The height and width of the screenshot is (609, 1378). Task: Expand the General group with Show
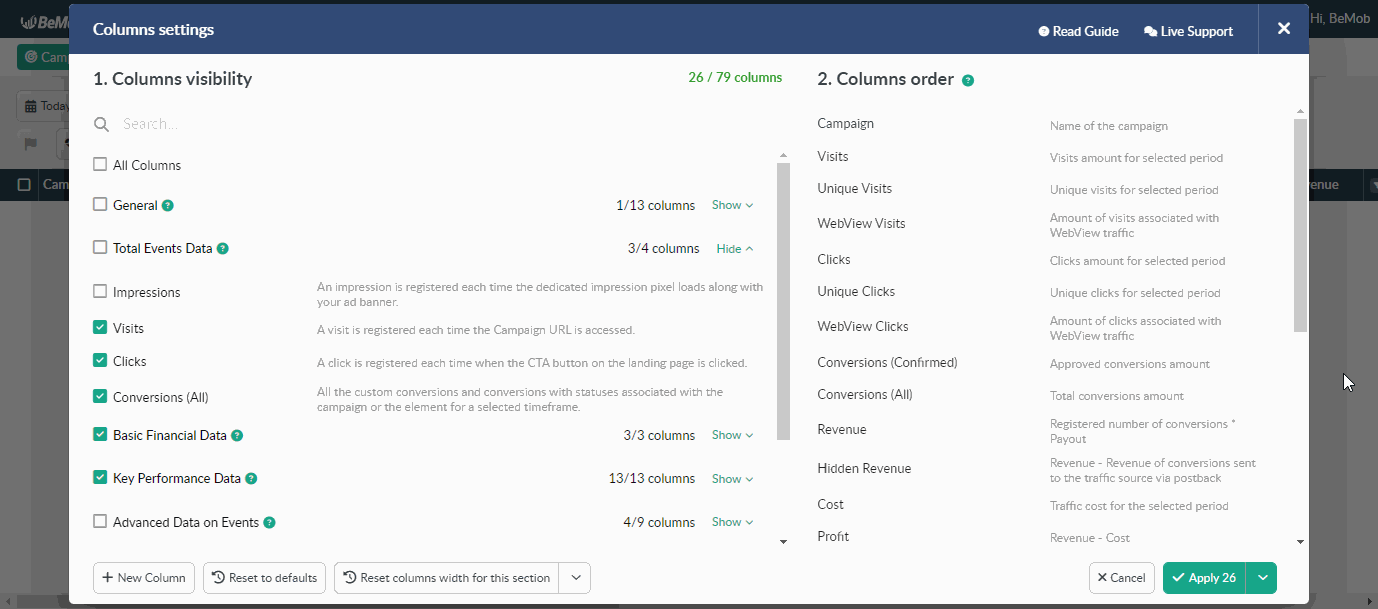coord(732,205)
